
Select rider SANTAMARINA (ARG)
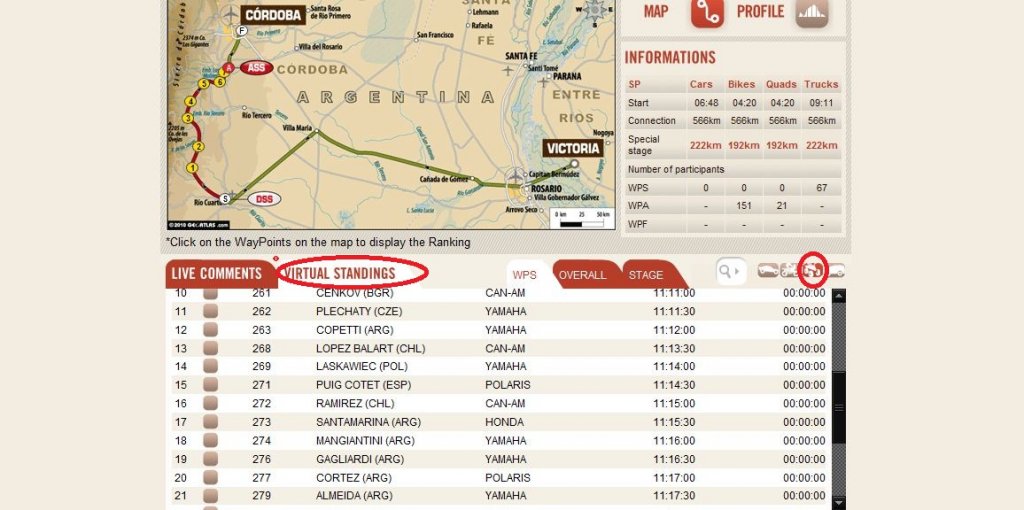pos(368,422)
